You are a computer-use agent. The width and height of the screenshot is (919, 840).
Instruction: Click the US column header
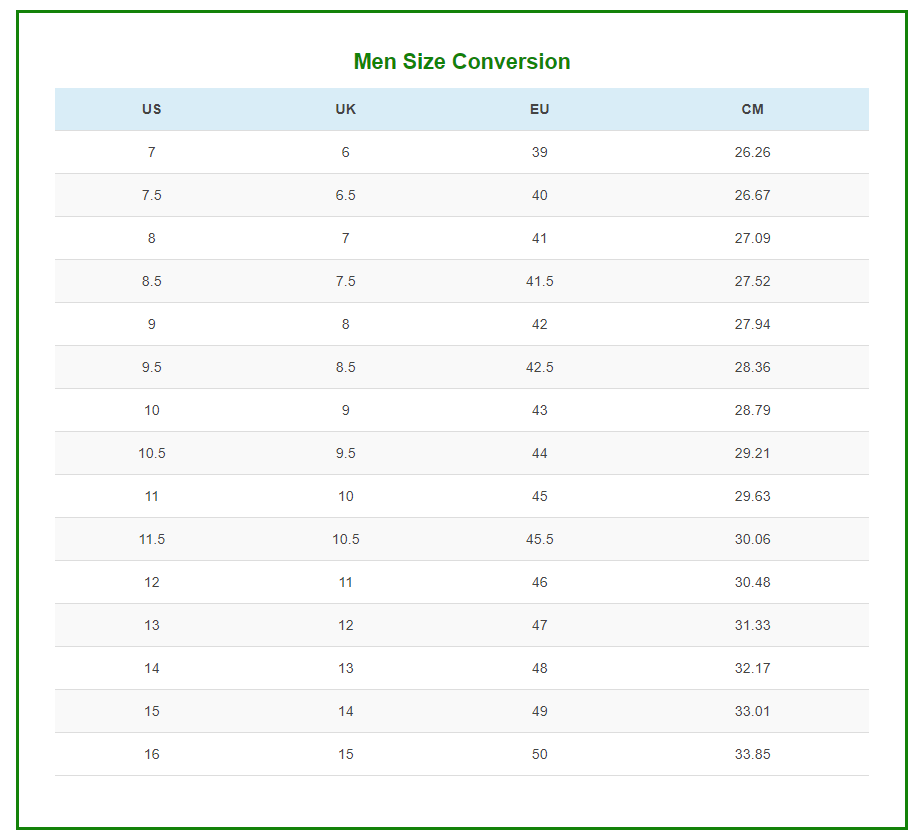pos(152,109)
